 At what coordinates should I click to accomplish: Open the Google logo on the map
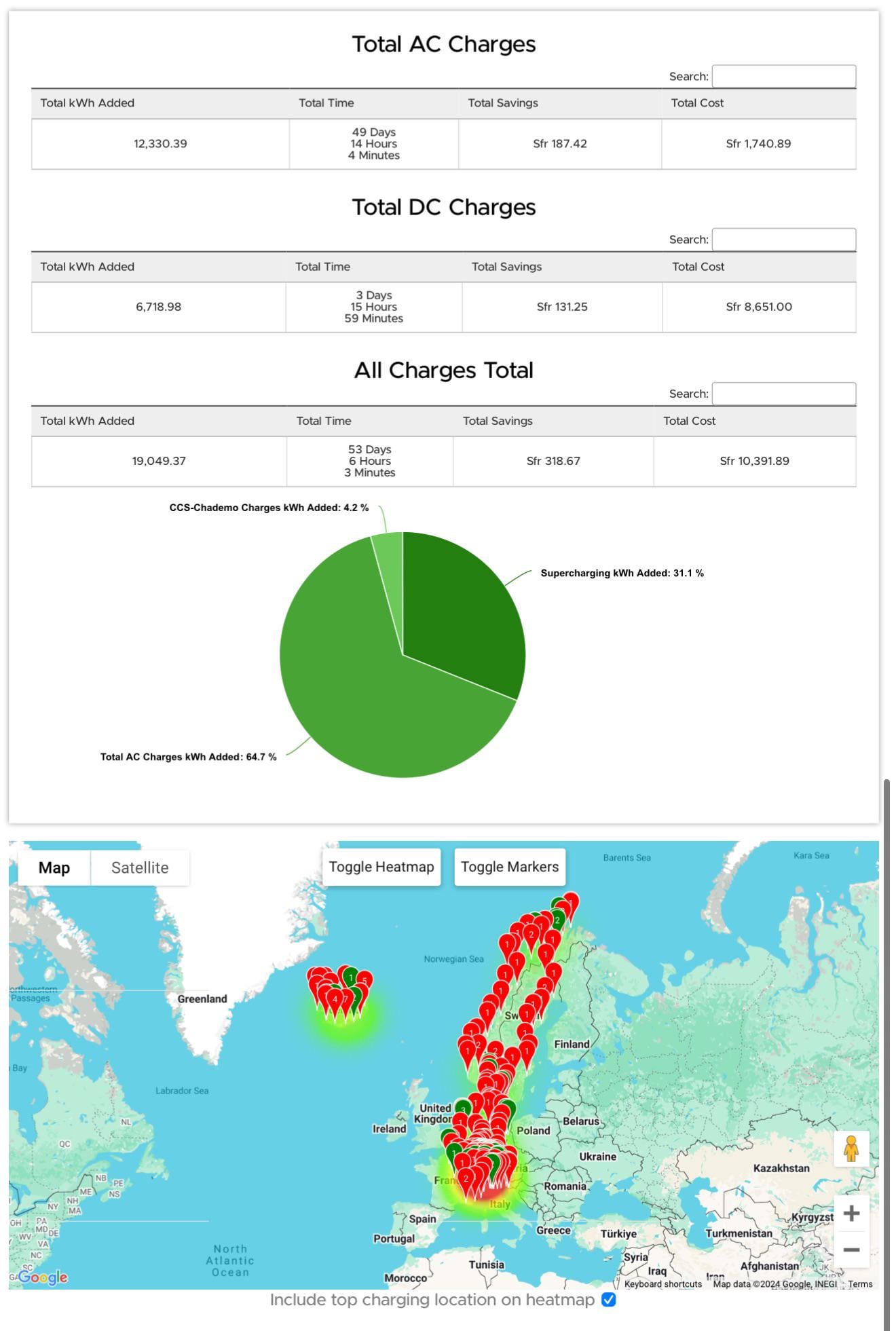(x=43, y=1277)
